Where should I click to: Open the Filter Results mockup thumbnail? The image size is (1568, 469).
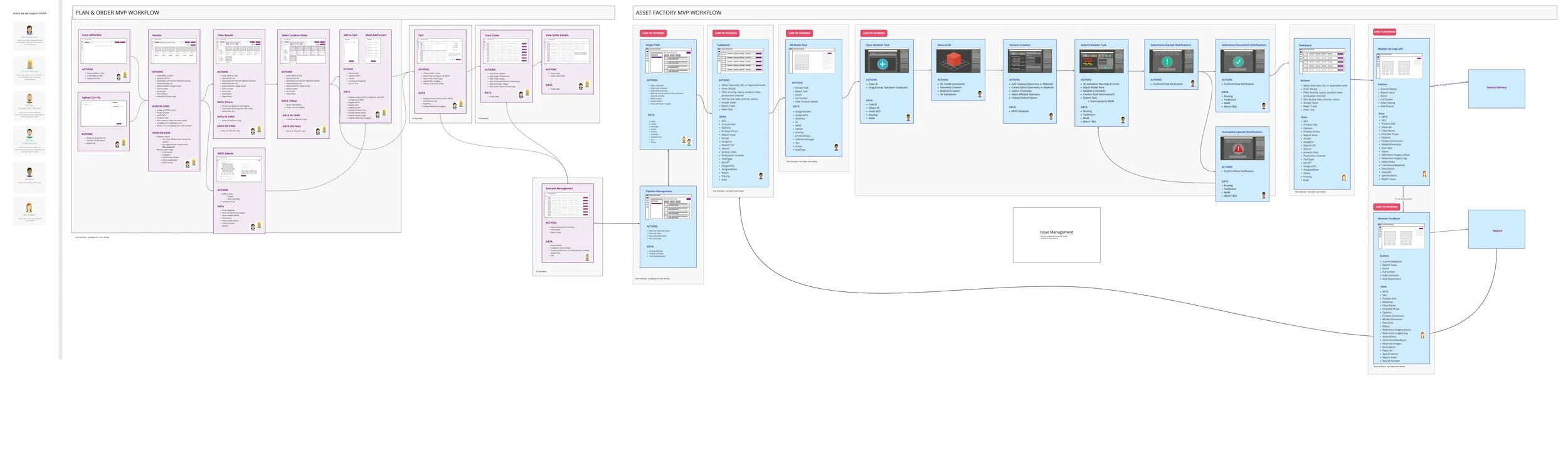239,51
